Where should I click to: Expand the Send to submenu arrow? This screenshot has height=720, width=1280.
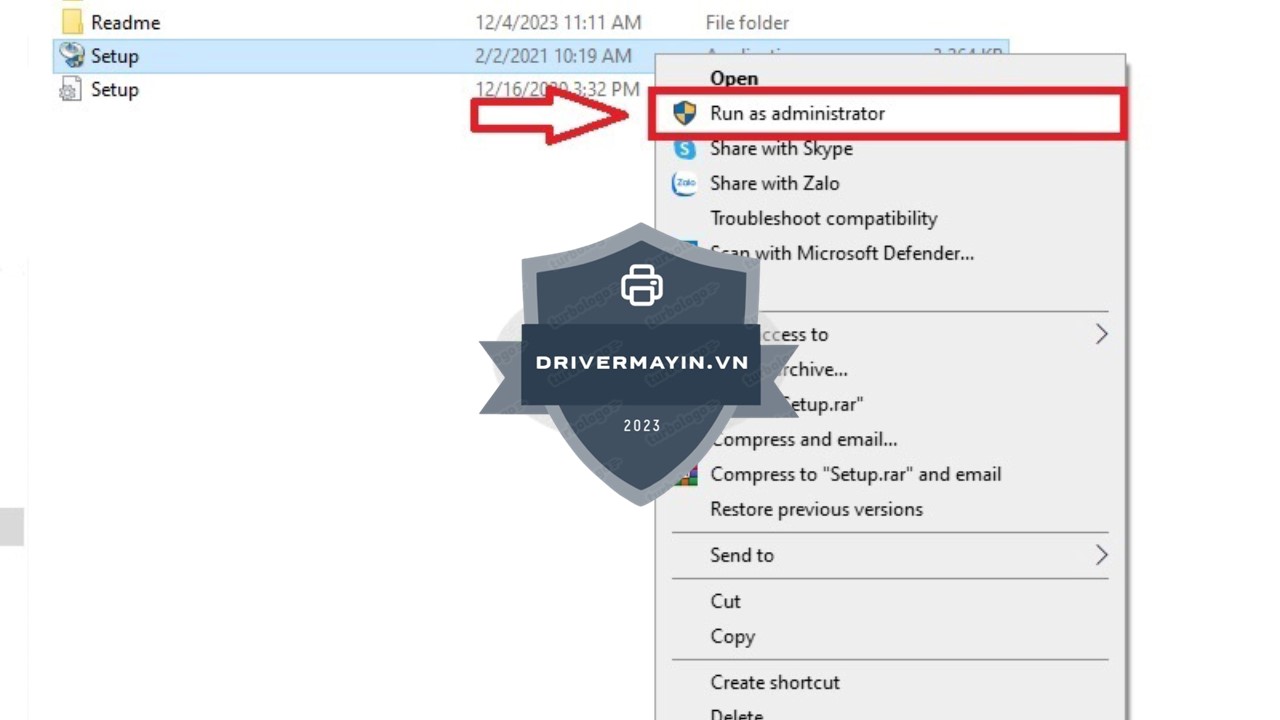[x=1101, y=555]
